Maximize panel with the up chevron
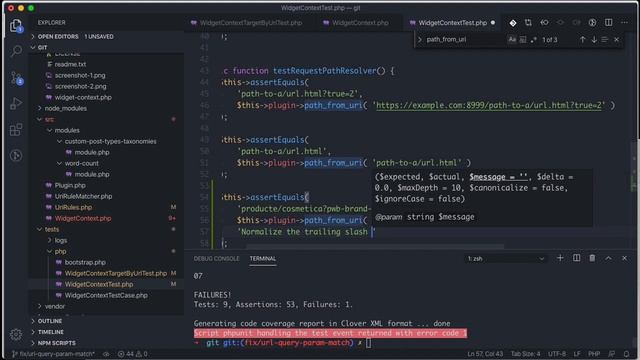This screenshot has height=360, width=640. pyautogui.click(x=608, y=258)
